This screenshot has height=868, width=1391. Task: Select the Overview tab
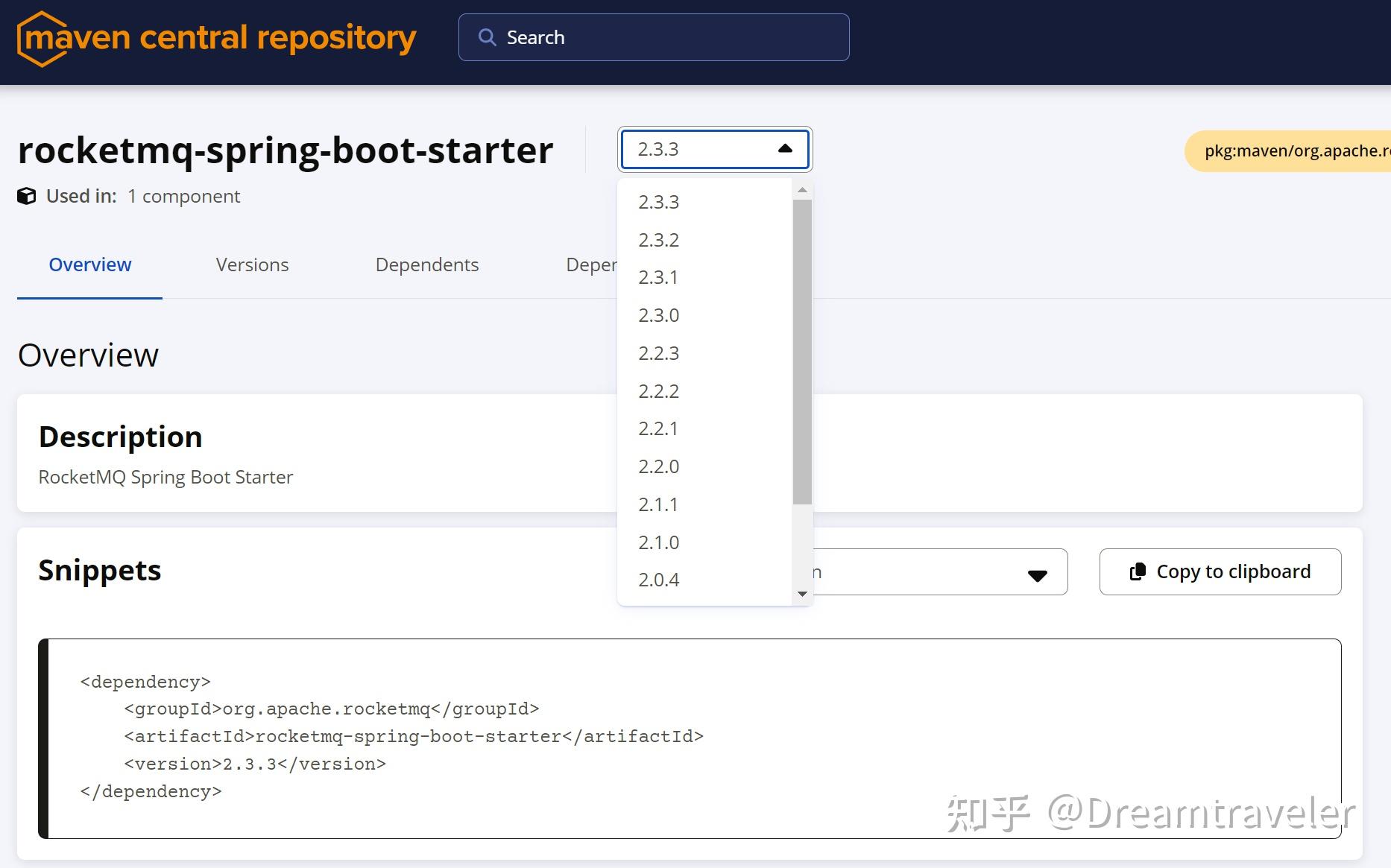pyautogui.click(x=89, y=264)
